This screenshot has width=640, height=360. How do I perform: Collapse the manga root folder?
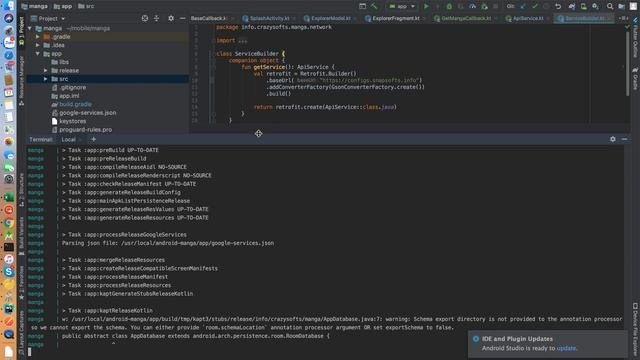pyautogui.click(x=30, y=28)
